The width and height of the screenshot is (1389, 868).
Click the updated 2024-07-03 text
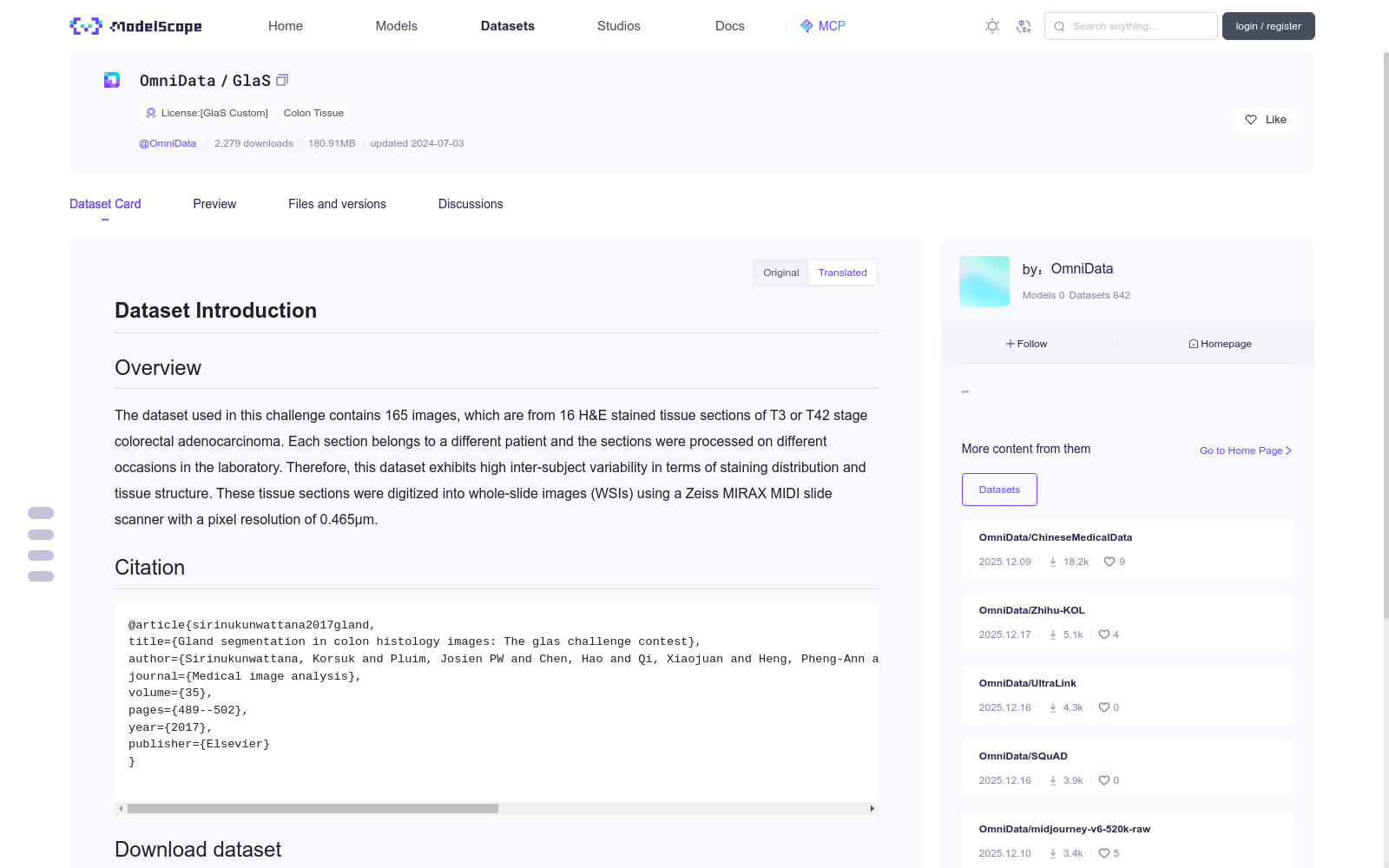(417, 143)
